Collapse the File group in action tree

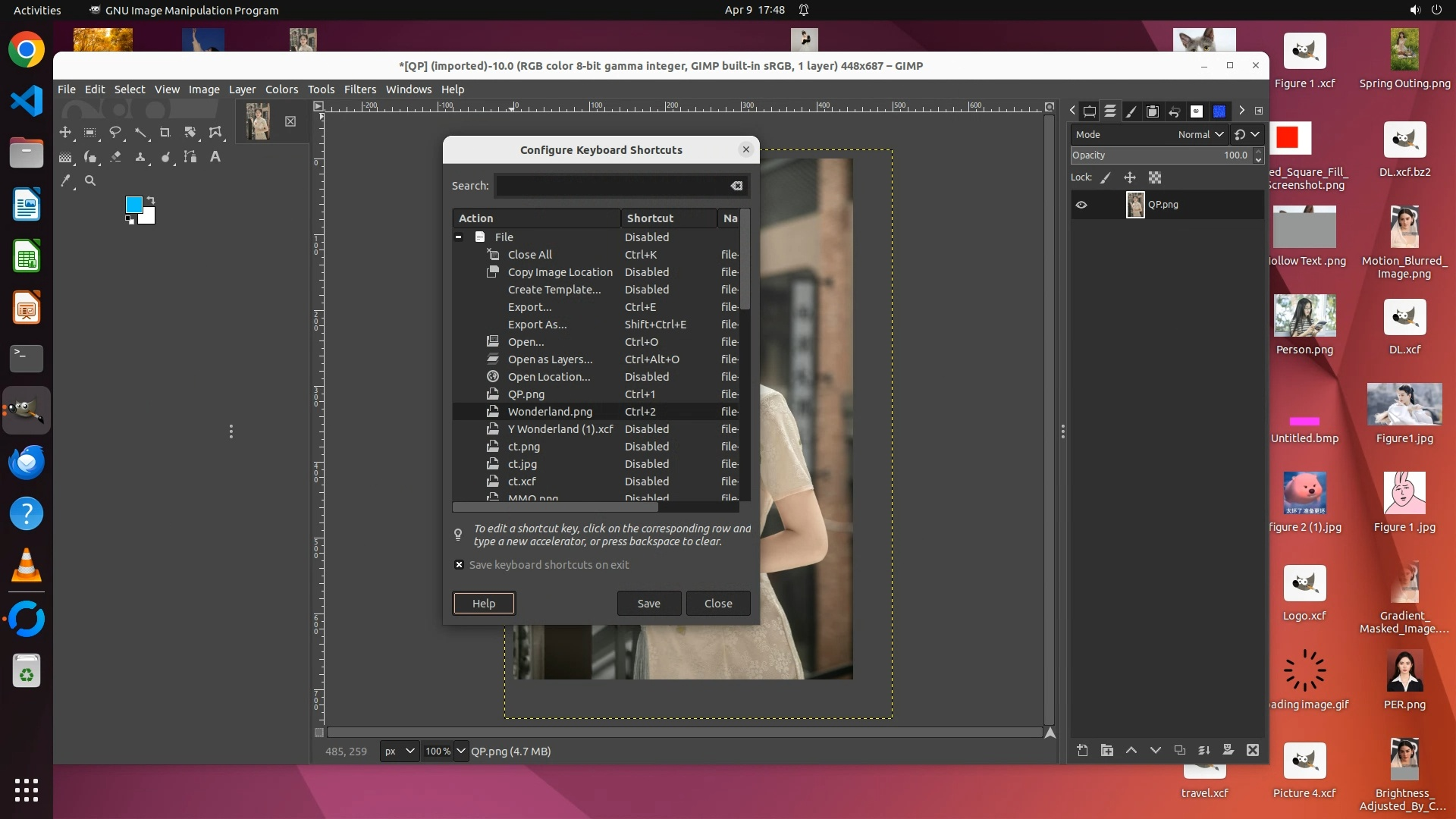[x=458, y=237]
